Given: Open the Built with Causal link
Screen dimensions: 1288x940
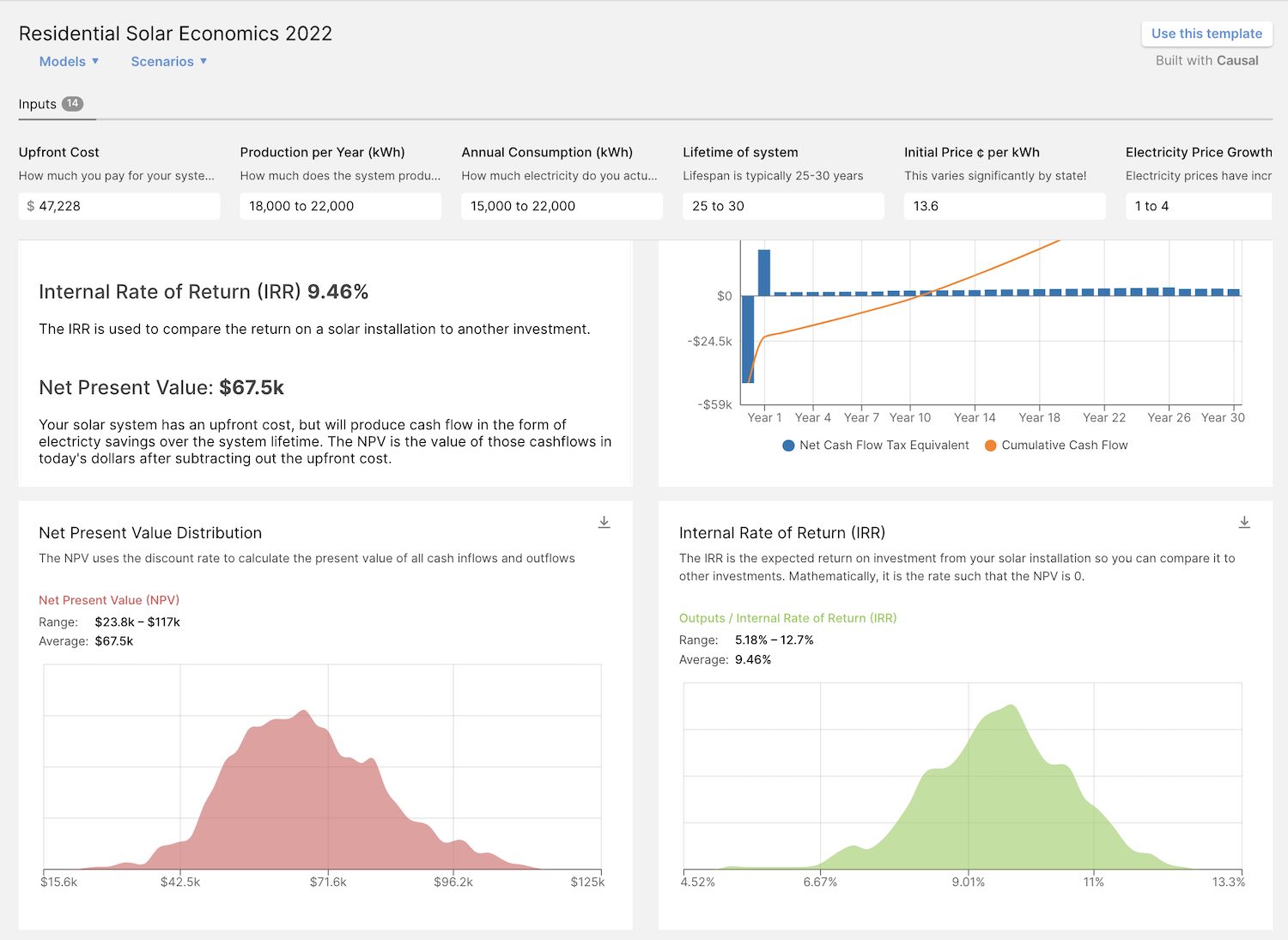Looking at the screenshot, I should coord(1206,60).
